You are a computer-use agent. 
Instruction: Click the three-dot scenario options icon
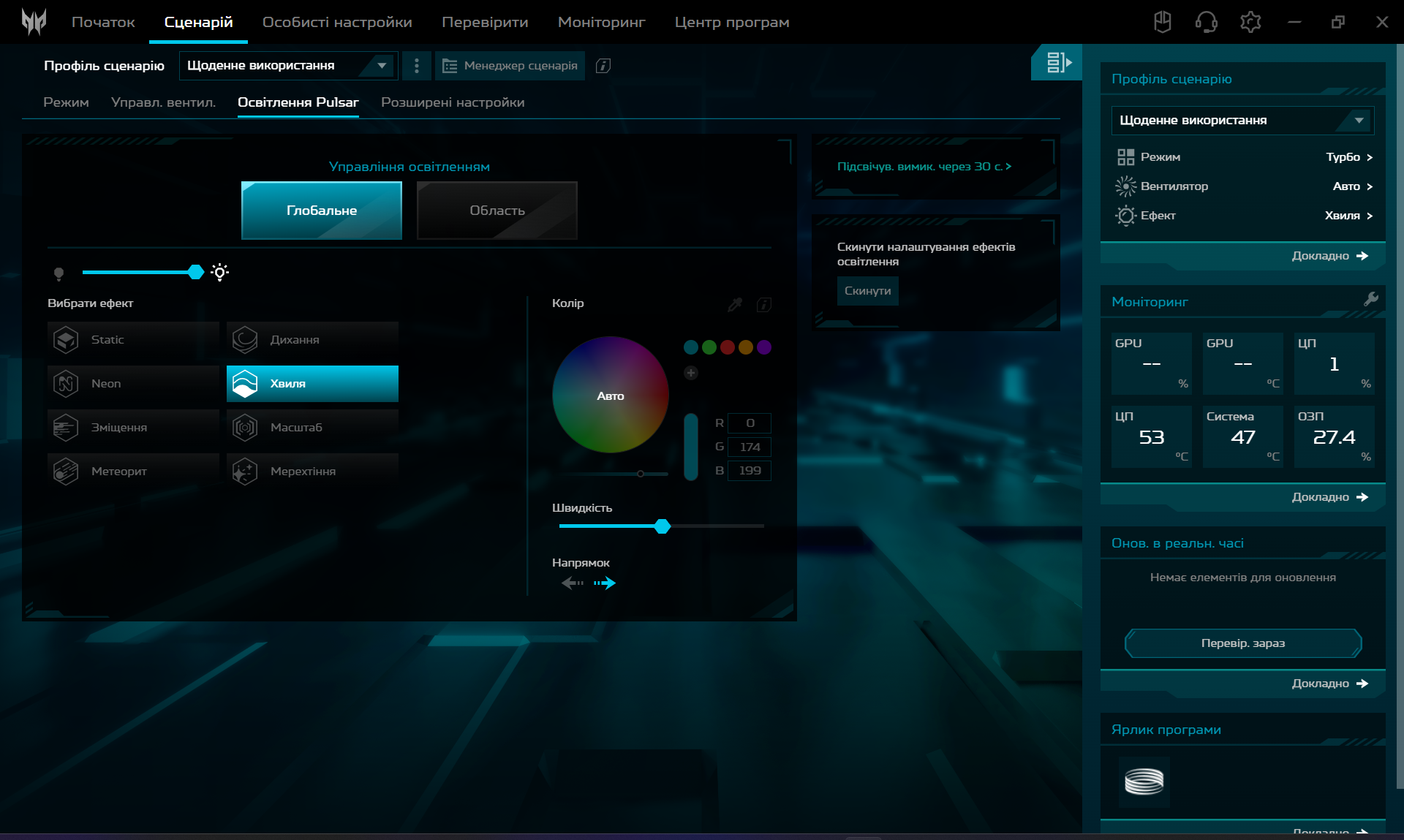click(x=417, y=66)
